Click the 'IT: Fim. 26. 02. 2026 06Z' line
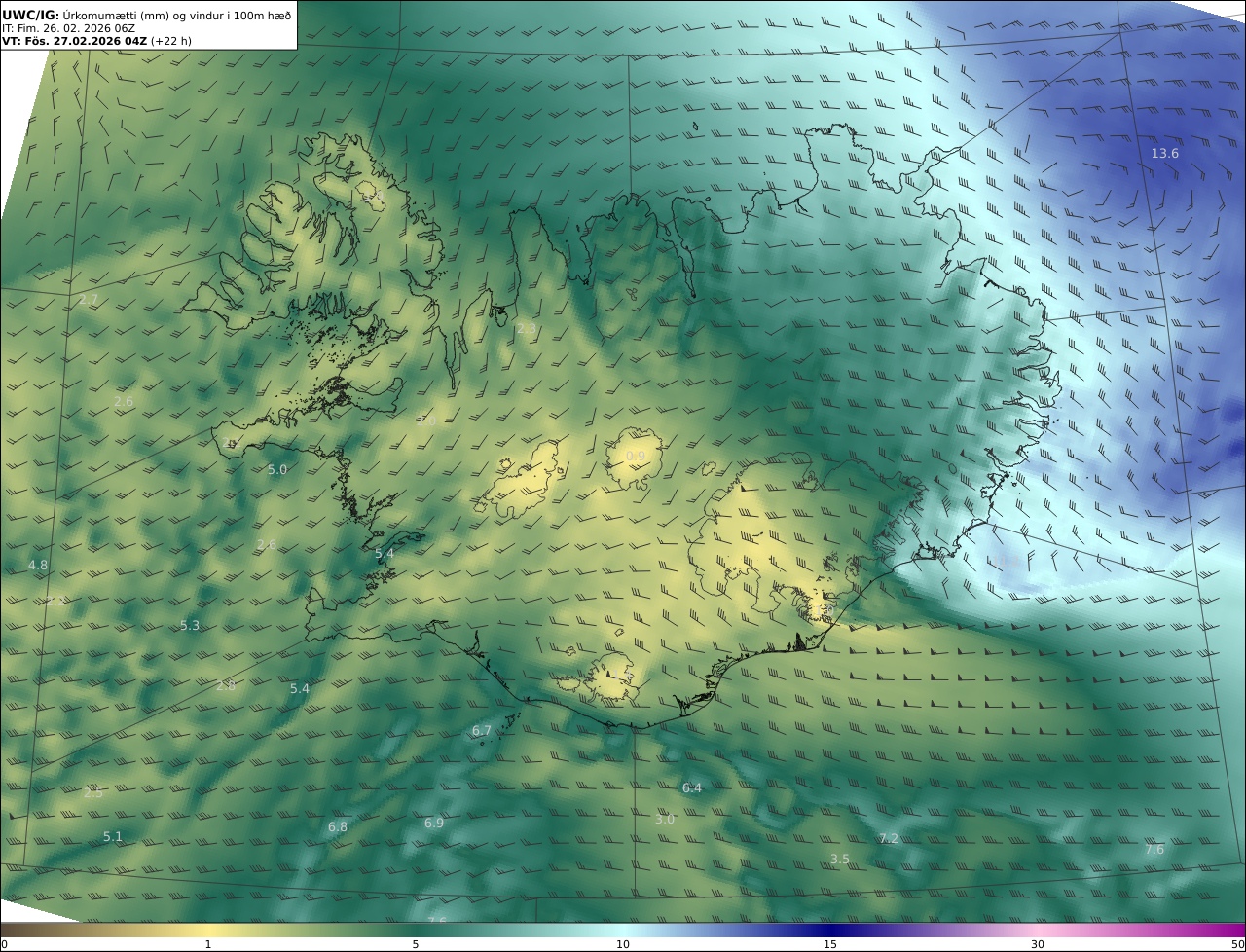 [68, 28]
